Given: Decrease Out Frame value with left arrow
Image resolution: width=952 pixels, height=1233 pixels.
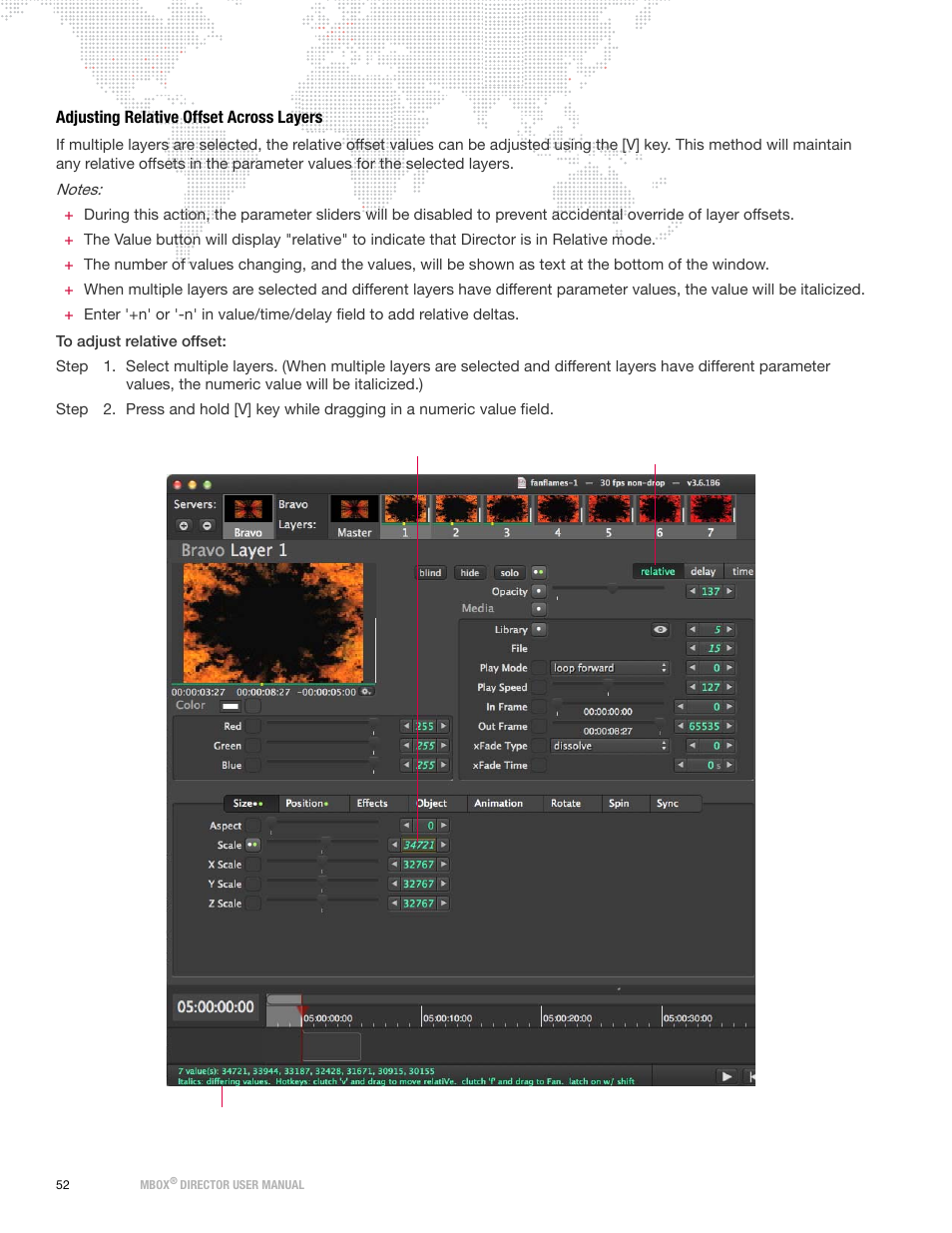Looking at the screenshot, I should [x=681, y=726].
